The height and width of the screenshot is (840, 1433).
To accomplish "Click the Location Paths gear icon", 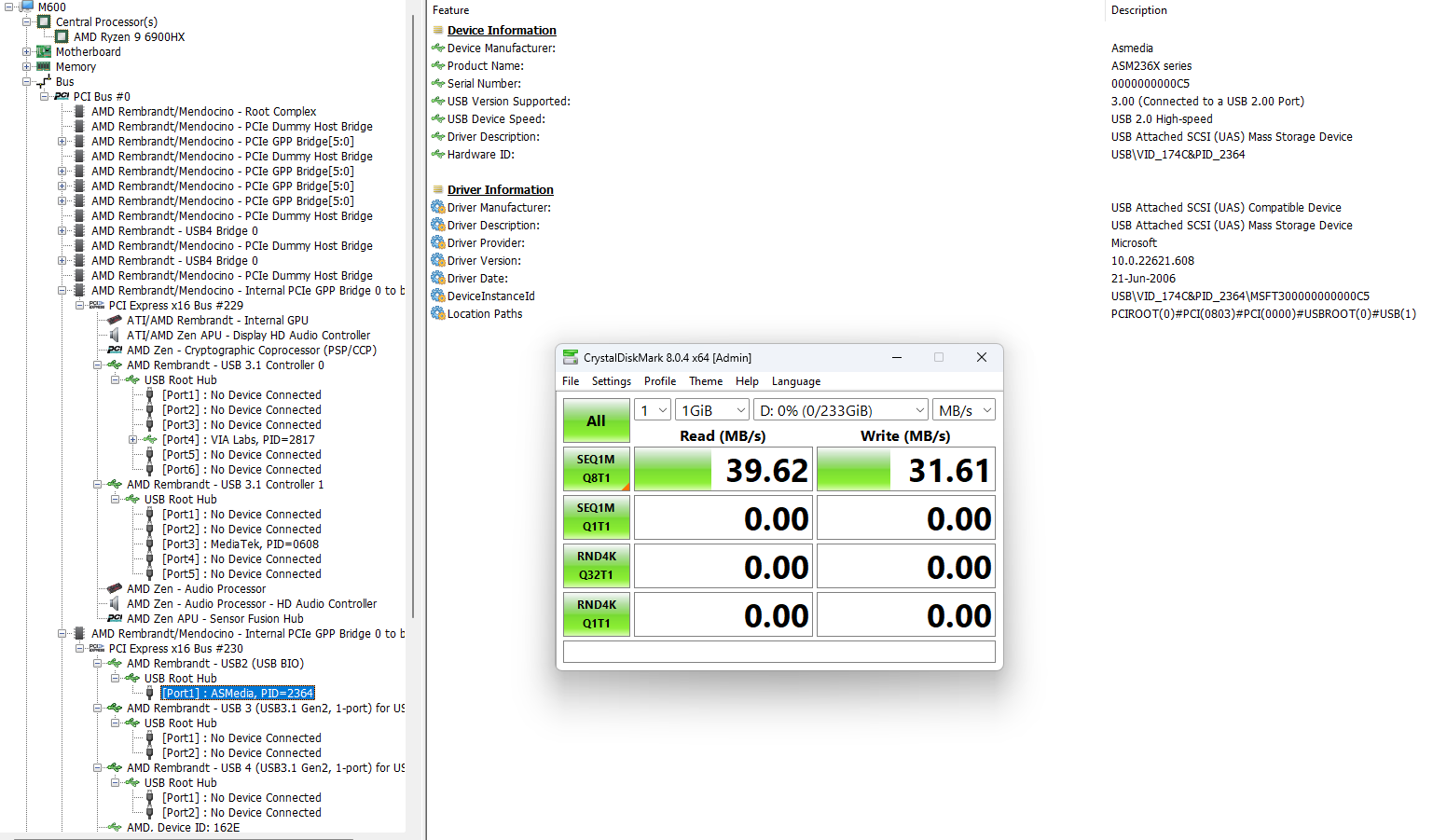I will click(x=438, y=313).
